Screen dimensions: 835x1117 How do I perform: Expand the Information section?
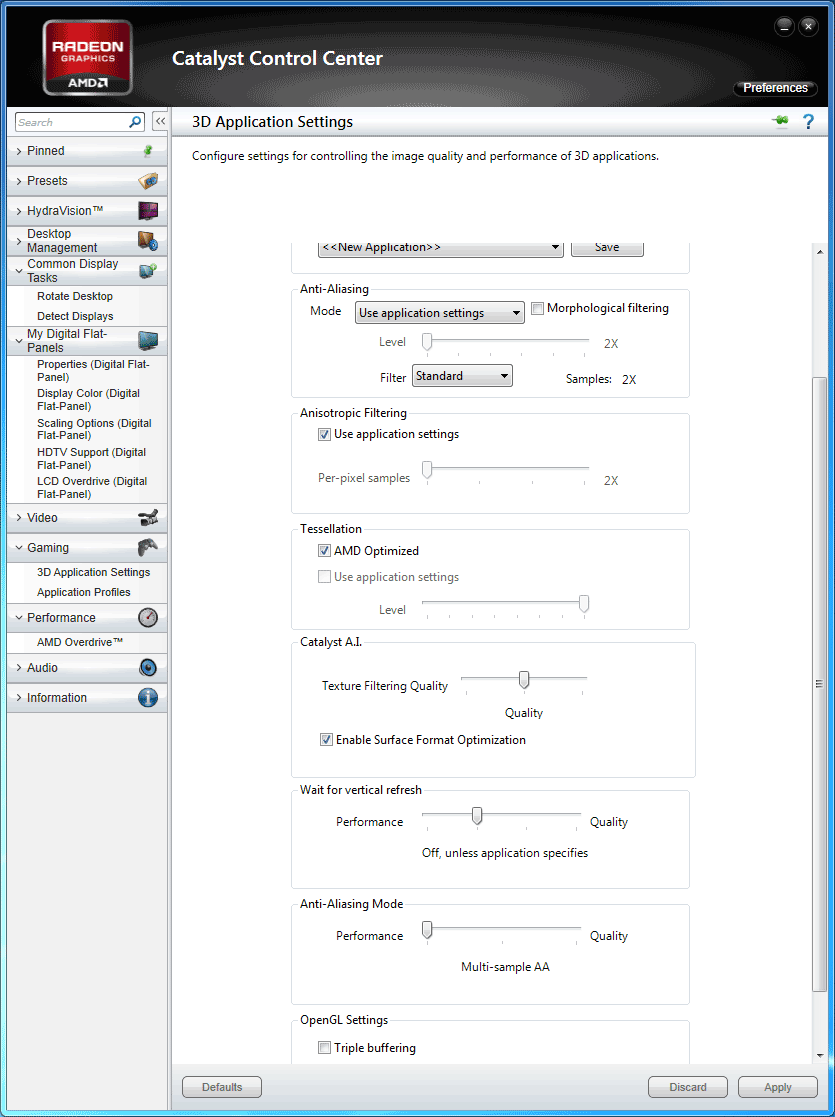click(19, 697)
